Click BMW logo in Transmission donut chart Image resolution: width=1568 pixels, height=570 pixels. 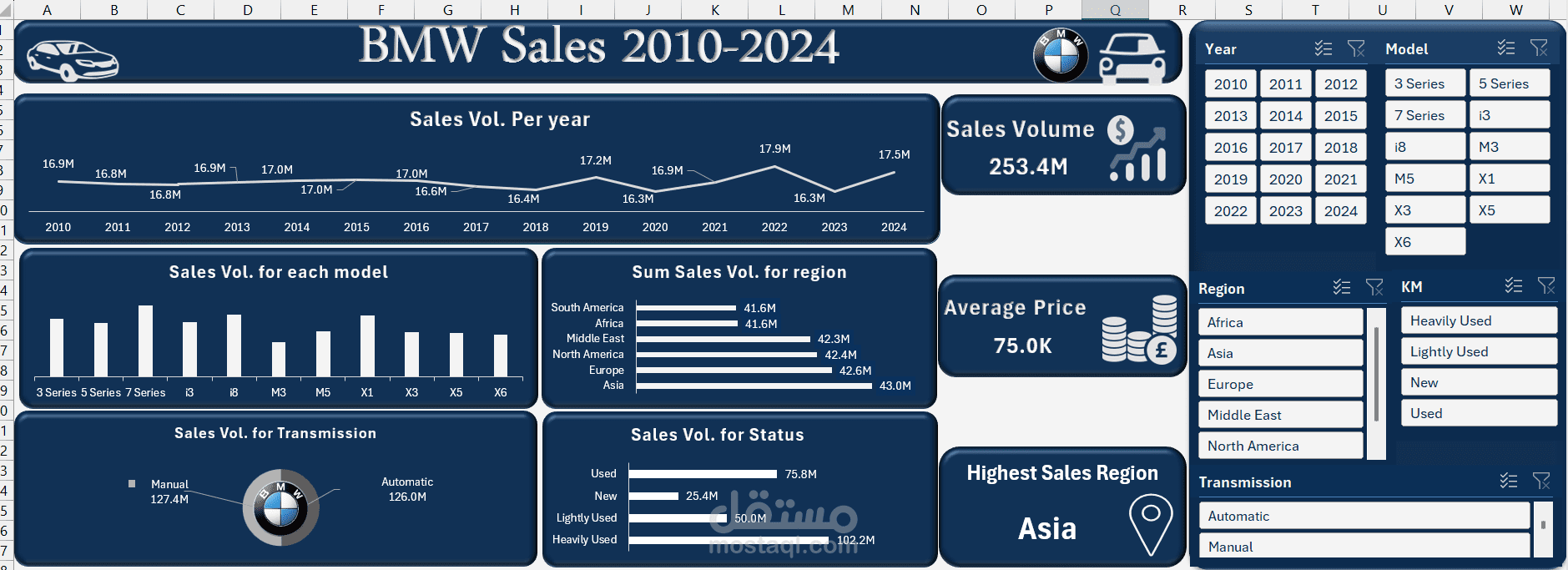tap(280, 507)
